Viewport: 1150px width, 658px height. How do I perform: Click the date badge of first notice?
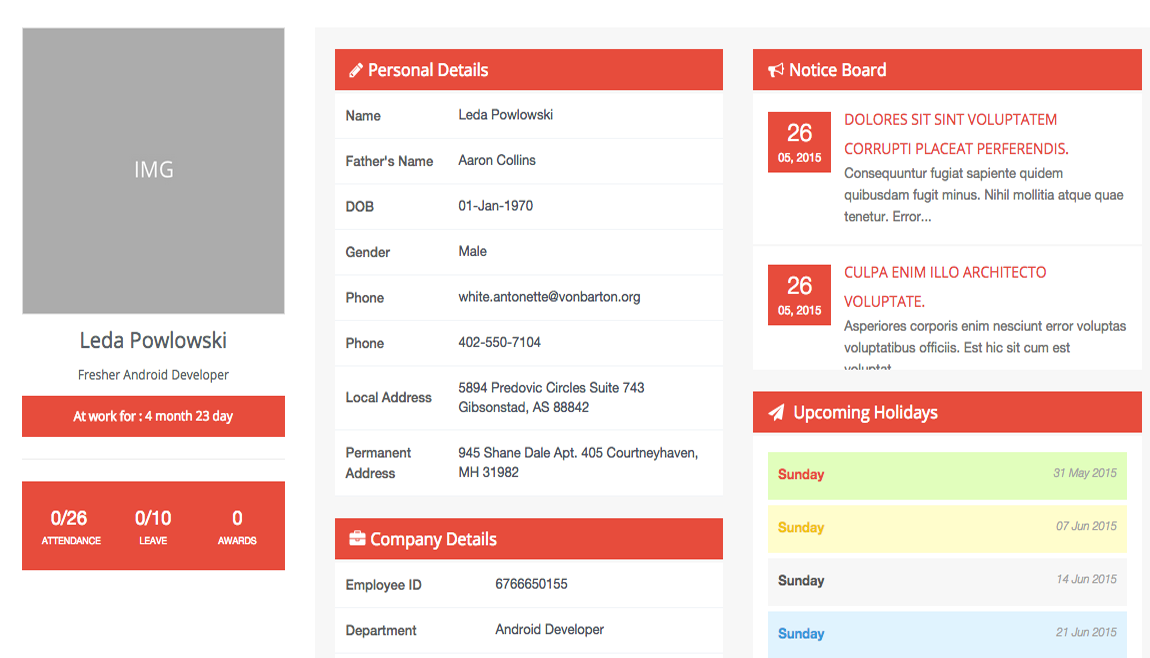(x=799, y=142)
